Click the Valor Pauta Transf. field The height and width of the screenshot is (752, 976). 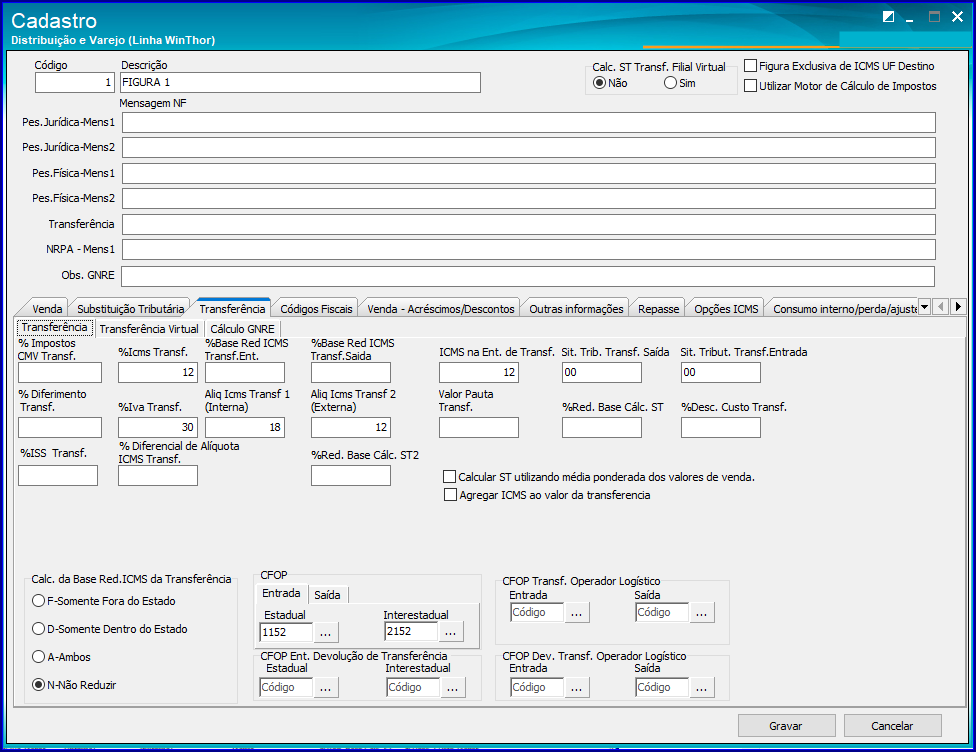479,427
